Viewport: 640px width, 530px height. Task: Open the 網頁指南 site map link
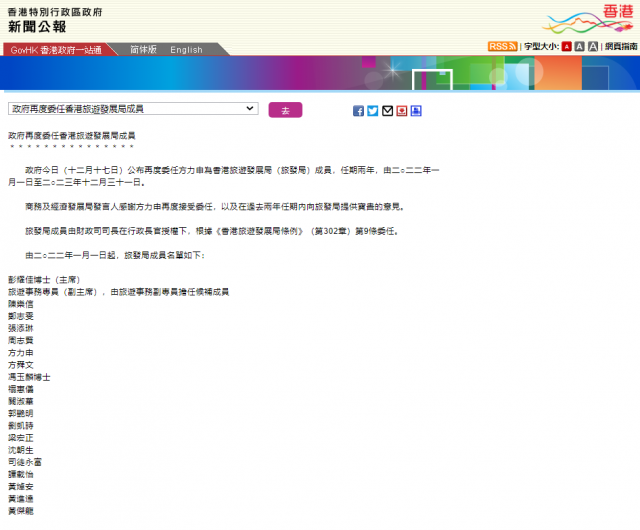coord(620,47)
